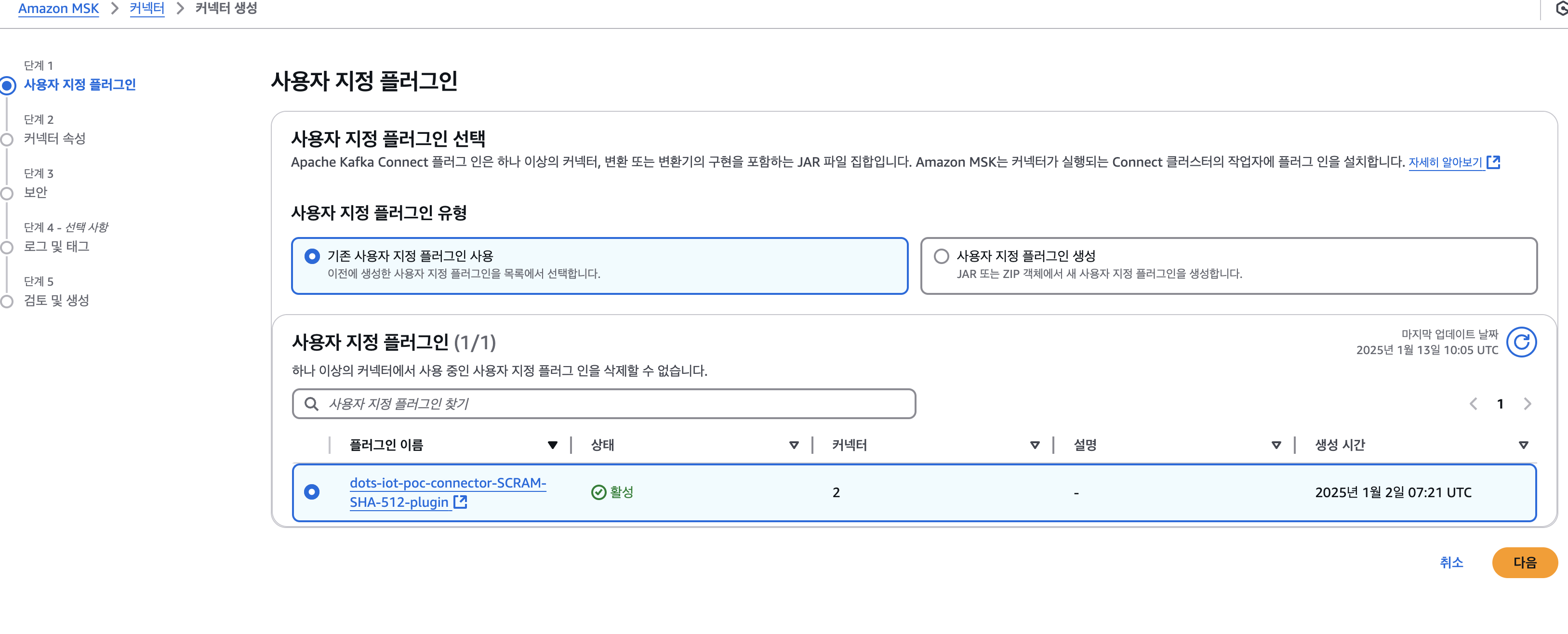Viewport: 1568px width, 634px height.
Task: Open dots-iot-poc-connector-SCRAM-SHA-512-plugin link
Action: pyautogui.click(x=447, y=483)
